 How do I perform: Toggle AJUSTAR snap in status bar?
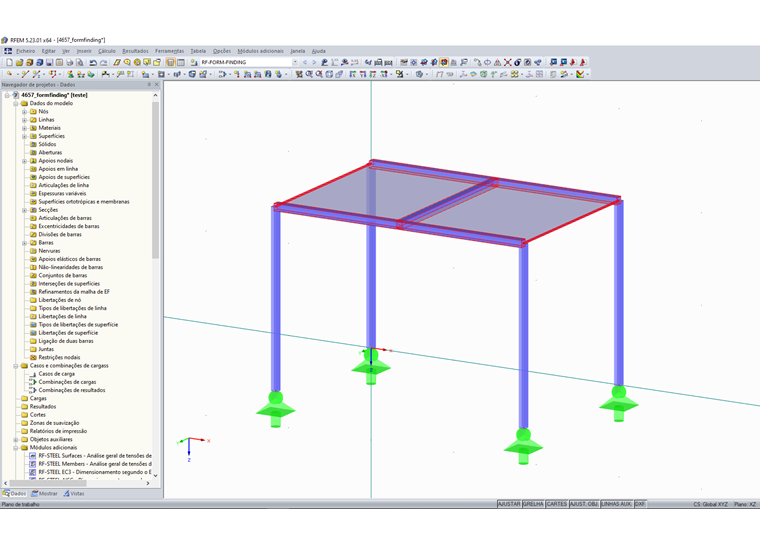click(x=509, y=504)
